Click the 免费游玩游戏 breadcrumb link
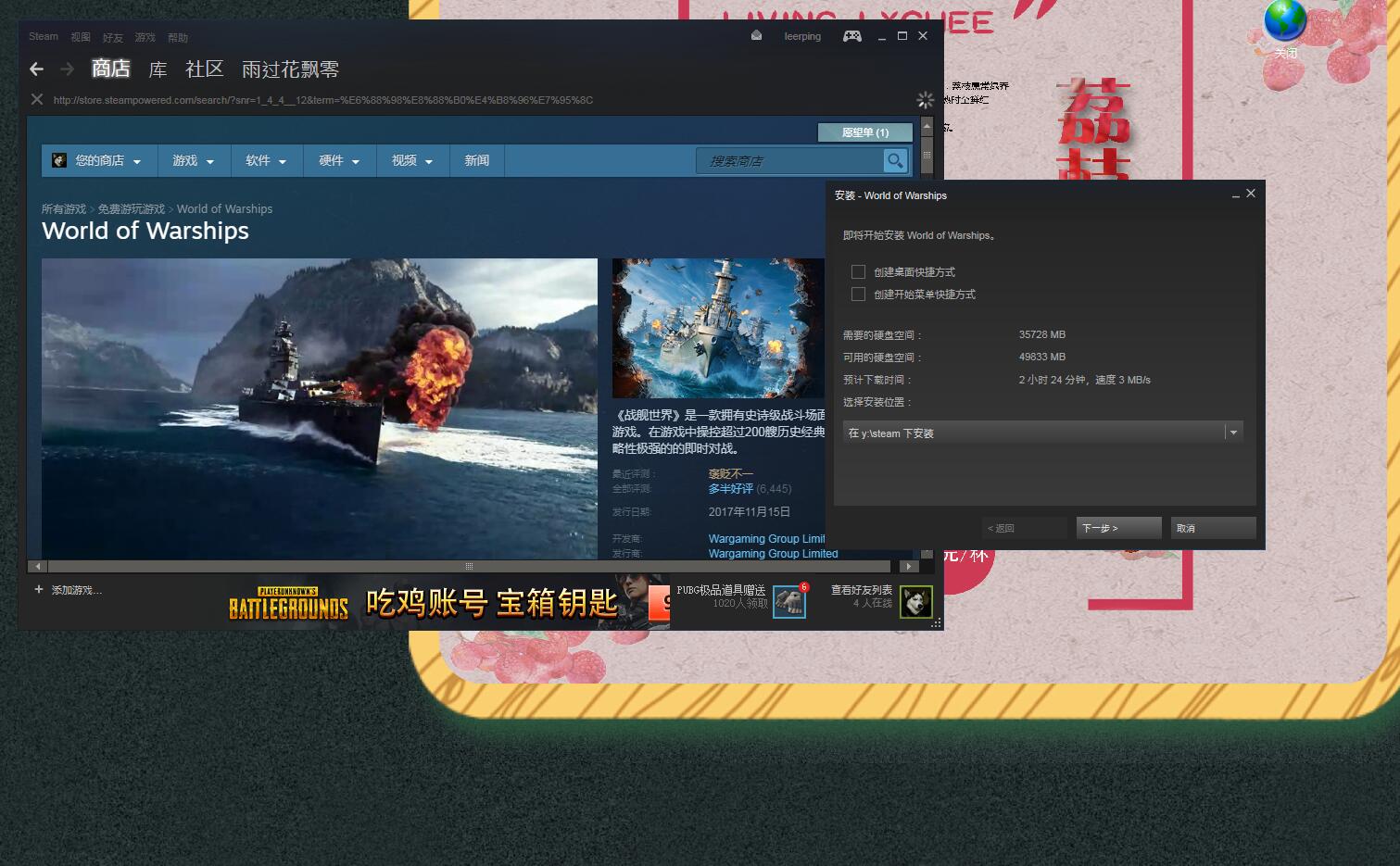 tap(132, 209)
